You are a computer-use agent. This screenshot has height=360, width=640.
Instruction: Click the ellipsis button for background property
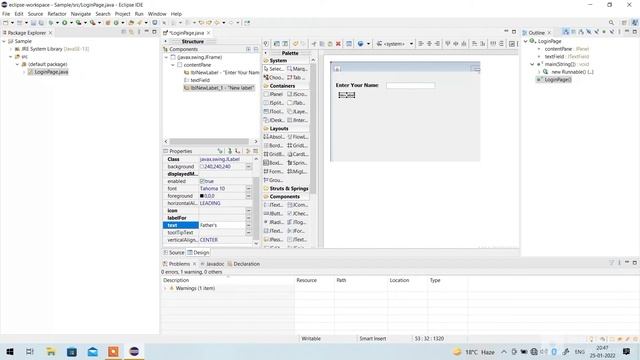click(x=248, y=167)
